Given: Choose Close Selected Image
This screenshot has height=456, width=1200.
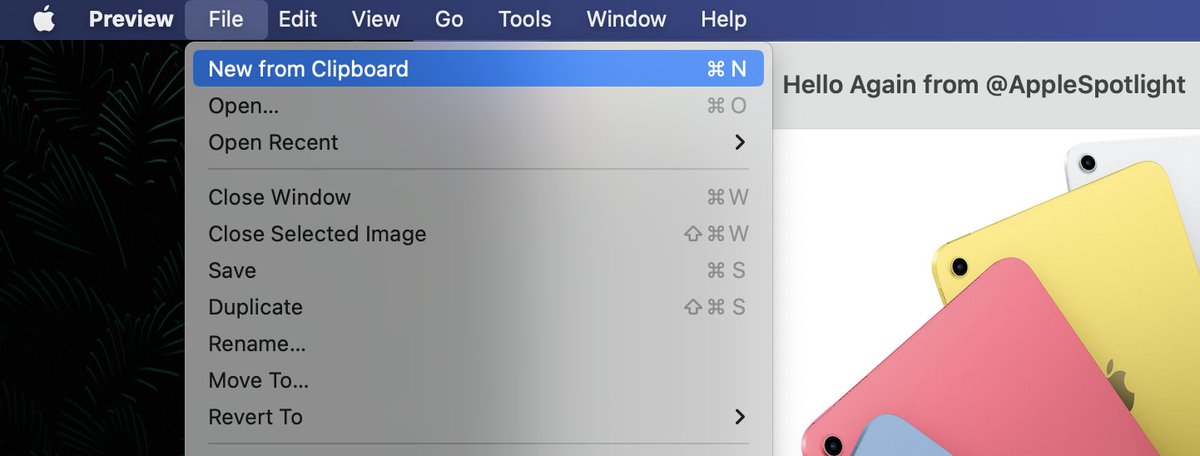Looking at the screenshot, I should point(478,234).
